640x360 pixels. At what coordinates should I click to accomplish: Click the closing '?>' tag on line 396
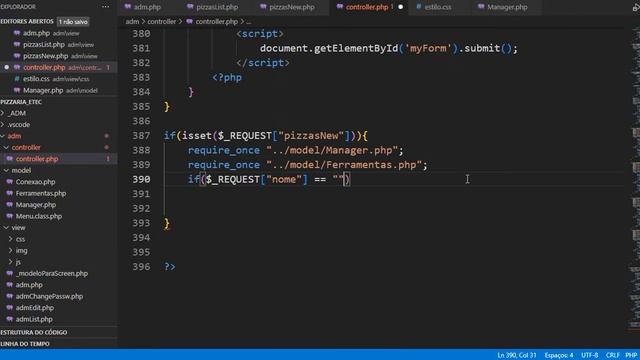click(170, 267)
